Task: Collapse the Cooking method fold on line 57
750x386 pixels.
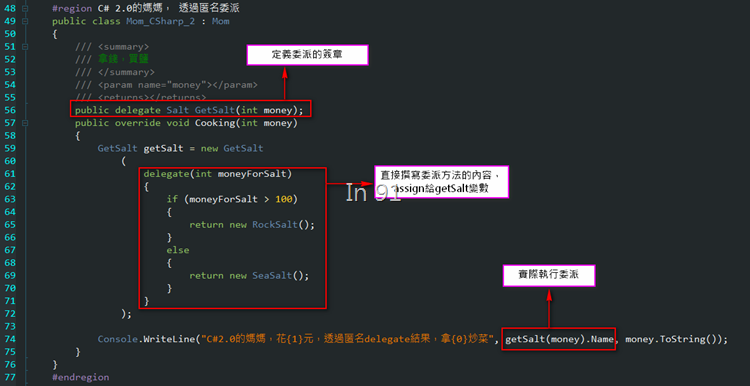Action: (x=25, y=123)
